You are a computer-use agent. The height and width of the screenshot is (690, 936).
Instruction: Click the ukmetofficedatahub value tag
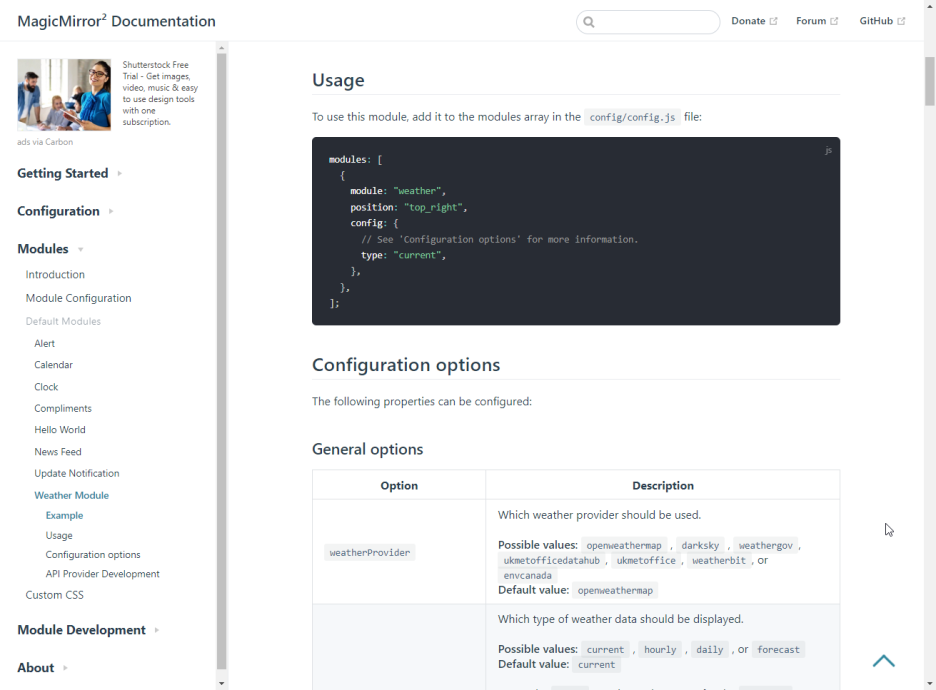pos(551,560)
